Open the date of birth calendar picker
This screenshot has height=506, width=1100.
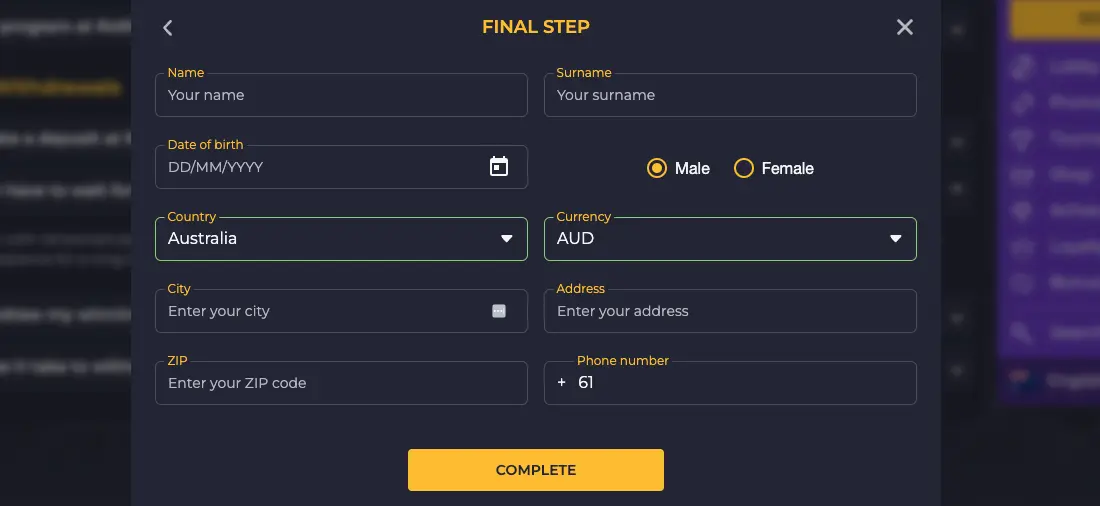click(499, 167)
